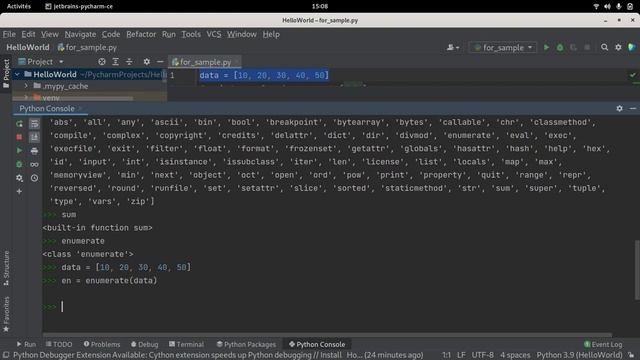Expand the .mypy_cache folder
This screenshot has height=360, width=640.
click(26, 86)
